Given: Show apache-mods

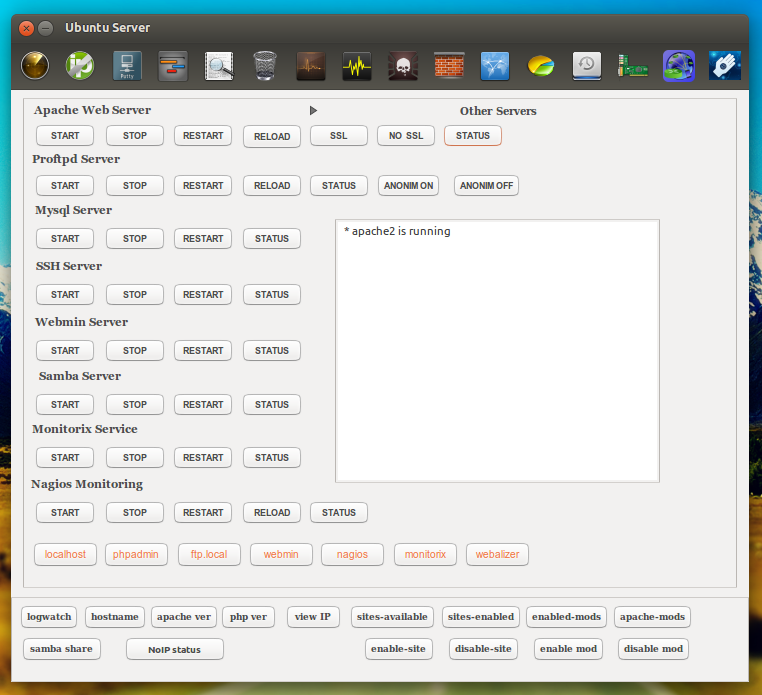Looking at the screenshot, I should click(x=652, y=617).
